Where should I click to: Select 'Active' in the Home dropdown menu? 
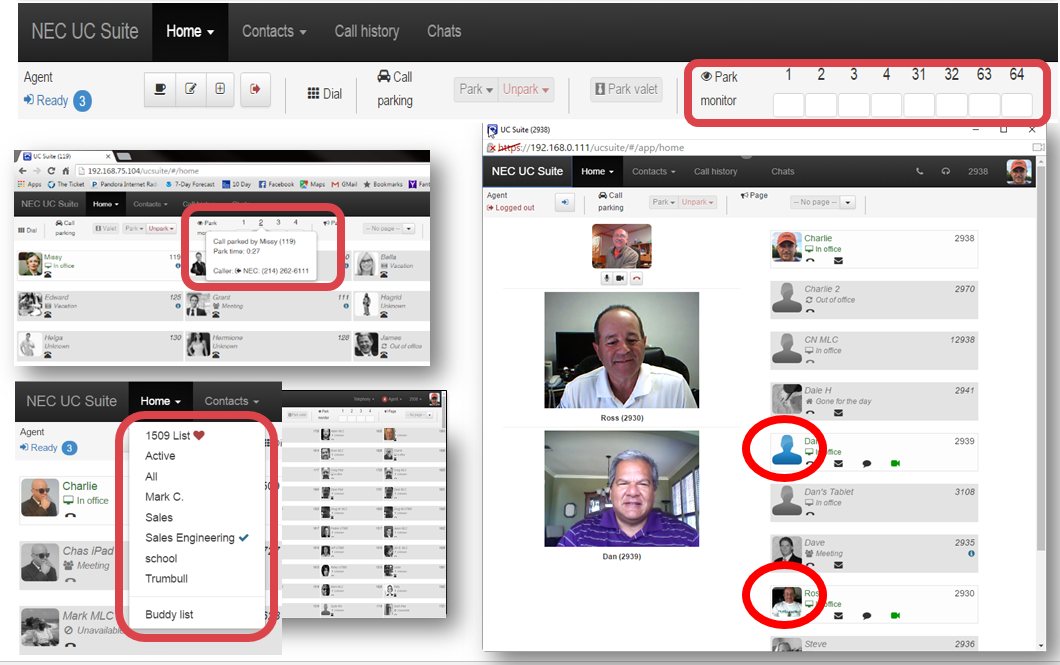(160, 456)
